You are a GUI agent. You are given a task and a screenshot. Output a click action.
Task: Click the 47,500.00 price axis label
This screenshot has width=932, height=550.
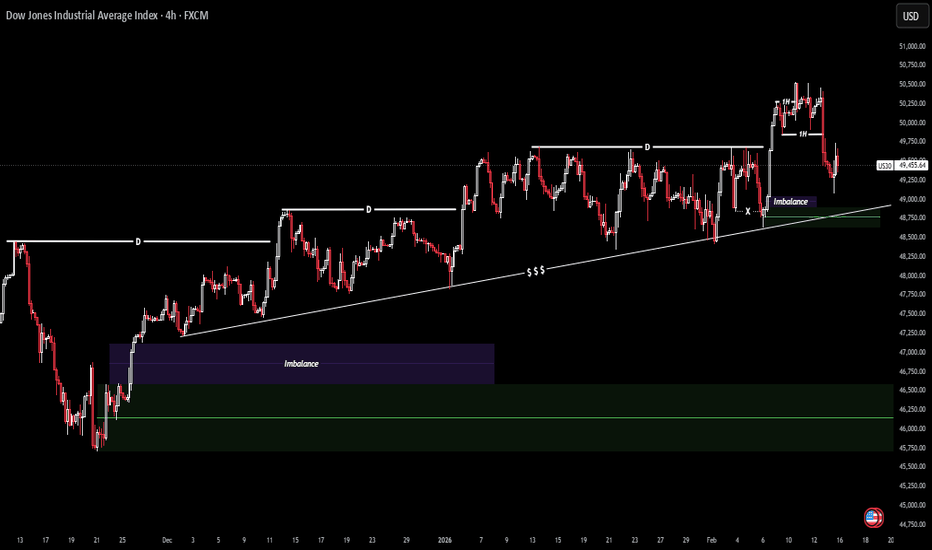point(912,313)
